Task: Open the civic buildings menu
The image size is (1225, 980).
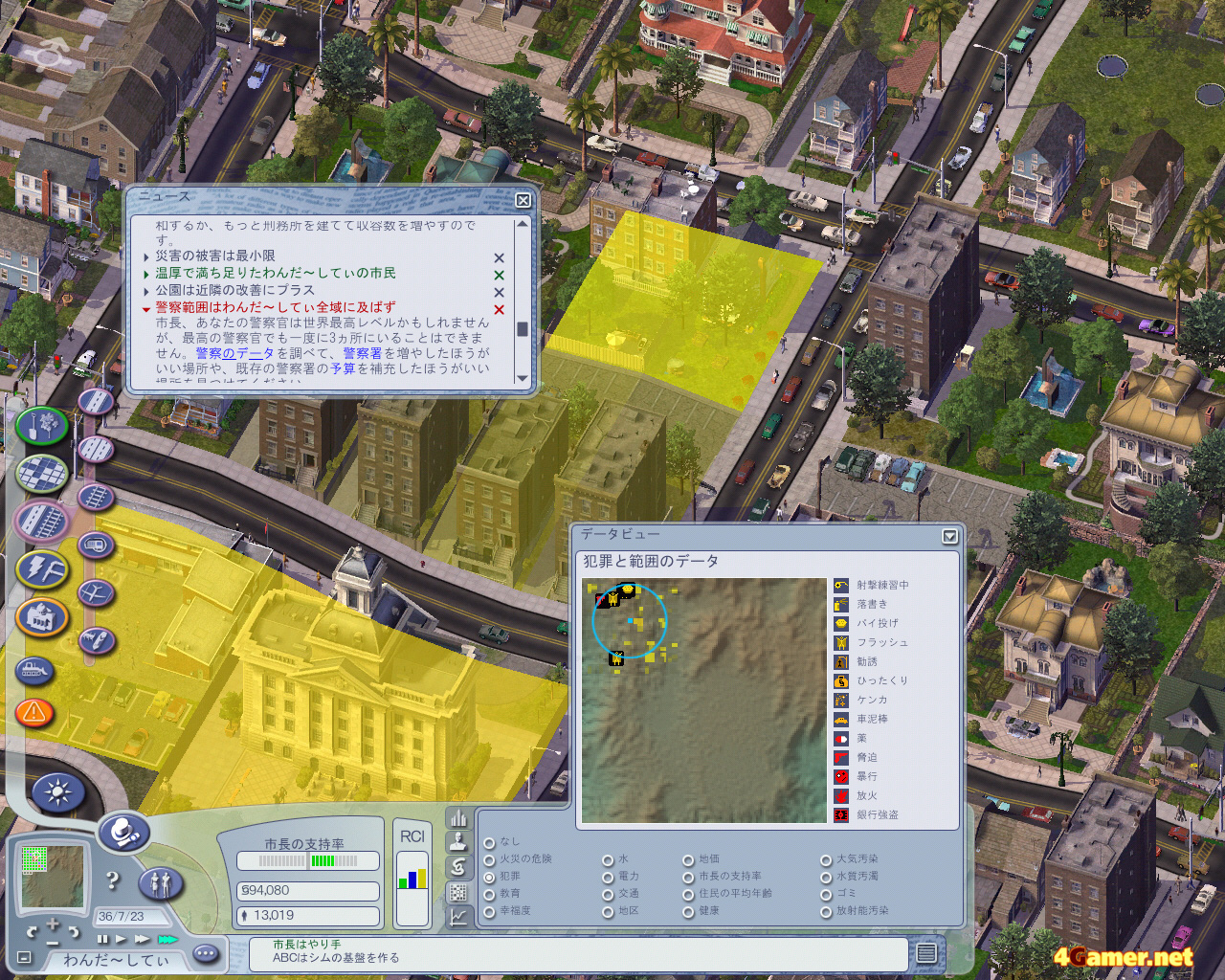Action: tap(42, 617)
